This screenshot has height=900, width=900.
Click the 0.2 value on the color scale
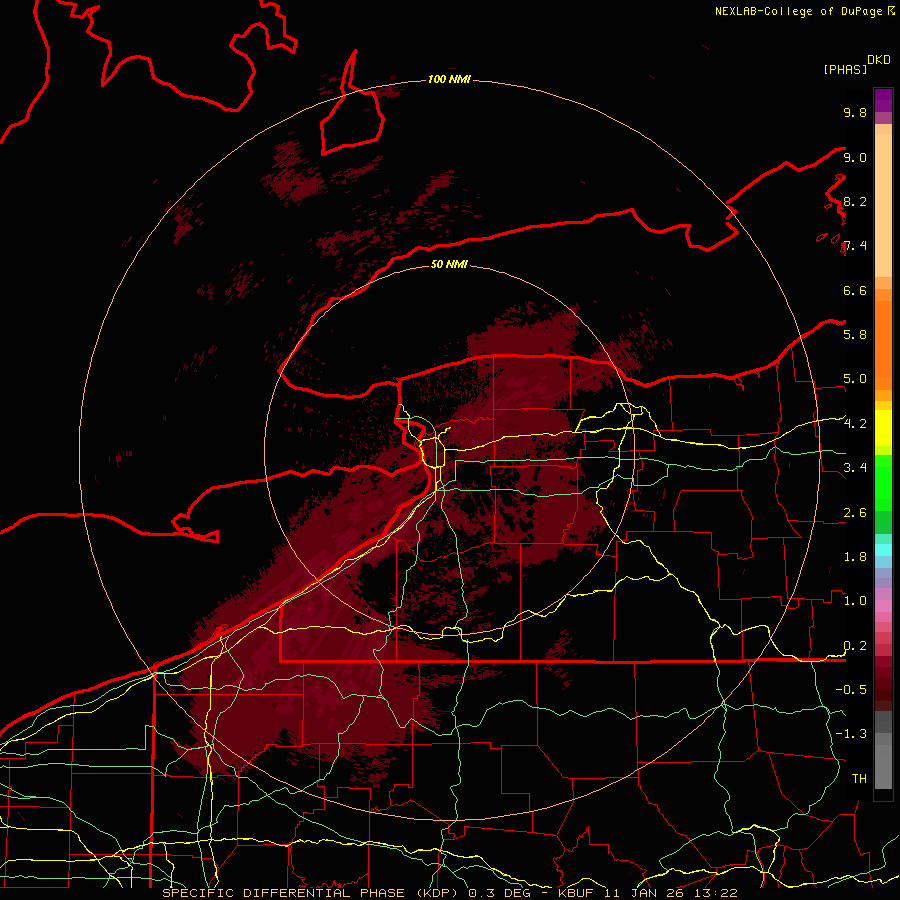tap(855, 646)
